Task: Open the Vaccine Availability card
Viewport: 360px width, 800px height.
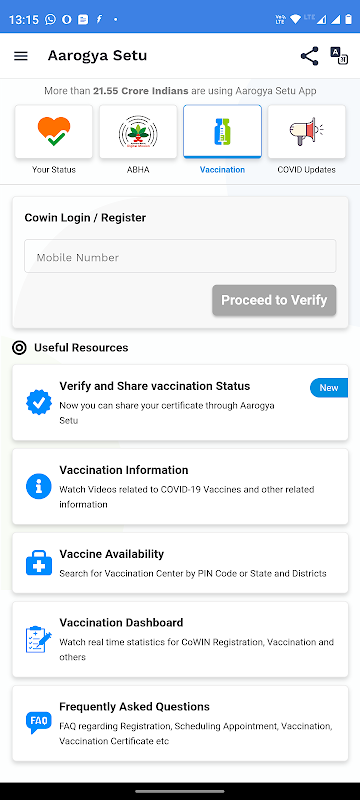Action: pos(180,563)
